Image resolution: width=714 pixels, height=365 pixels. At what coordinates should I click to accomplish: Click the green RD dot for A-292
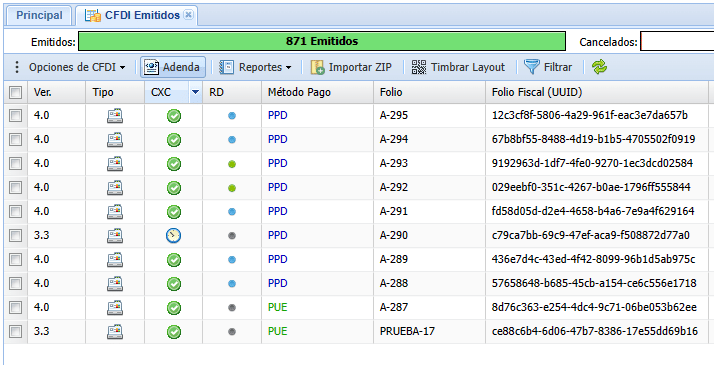point(232,188)
